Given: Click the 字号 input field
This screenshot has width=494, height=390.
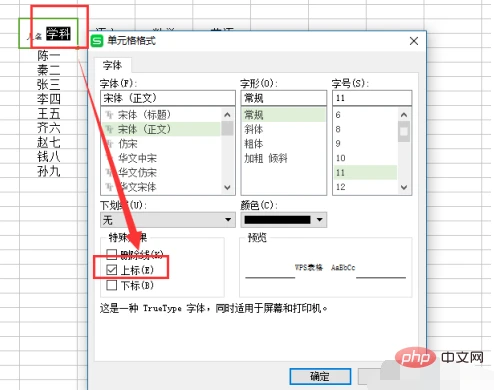Looking at the screenshot, I should 372,98.
